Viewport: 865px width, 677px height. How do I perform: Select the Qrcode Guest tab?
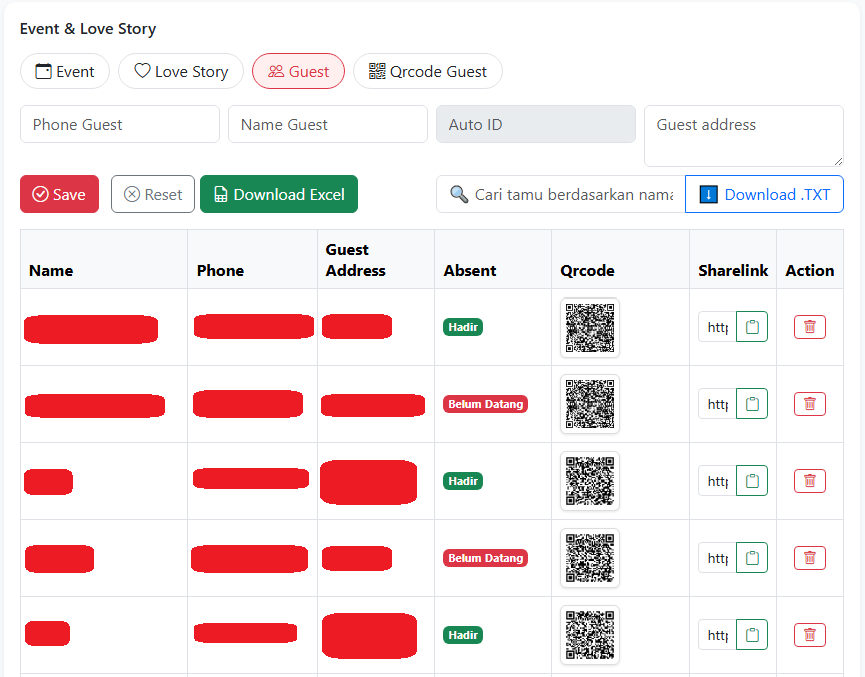[427, 71]
